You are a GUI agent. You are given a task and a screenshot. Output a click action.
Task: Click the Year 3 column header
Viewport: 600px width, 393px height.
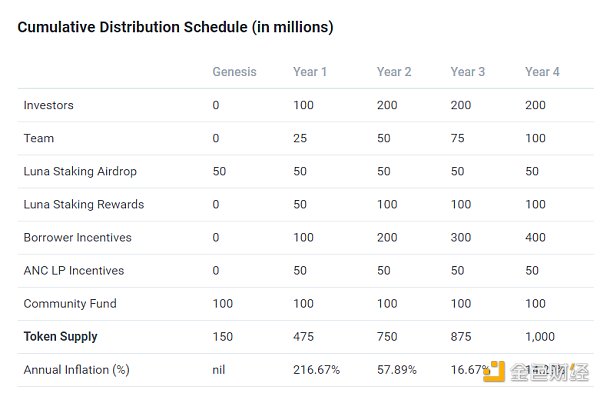point(468,72)
